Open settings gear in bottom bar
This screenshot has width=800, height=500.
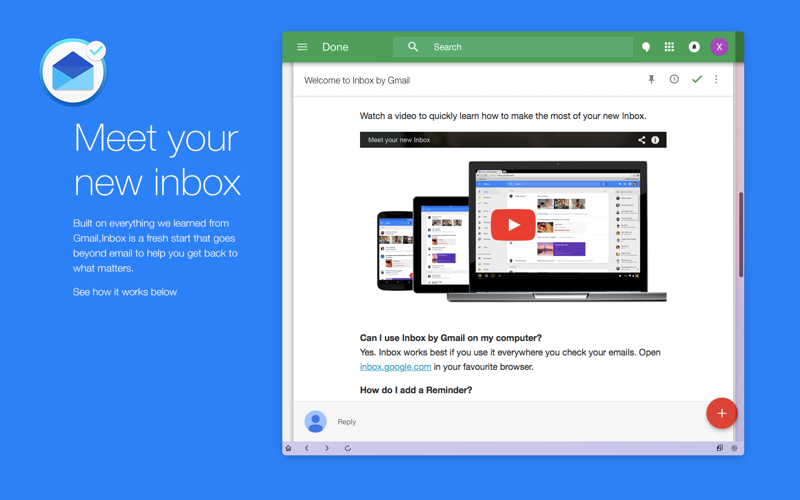(734, 448)
